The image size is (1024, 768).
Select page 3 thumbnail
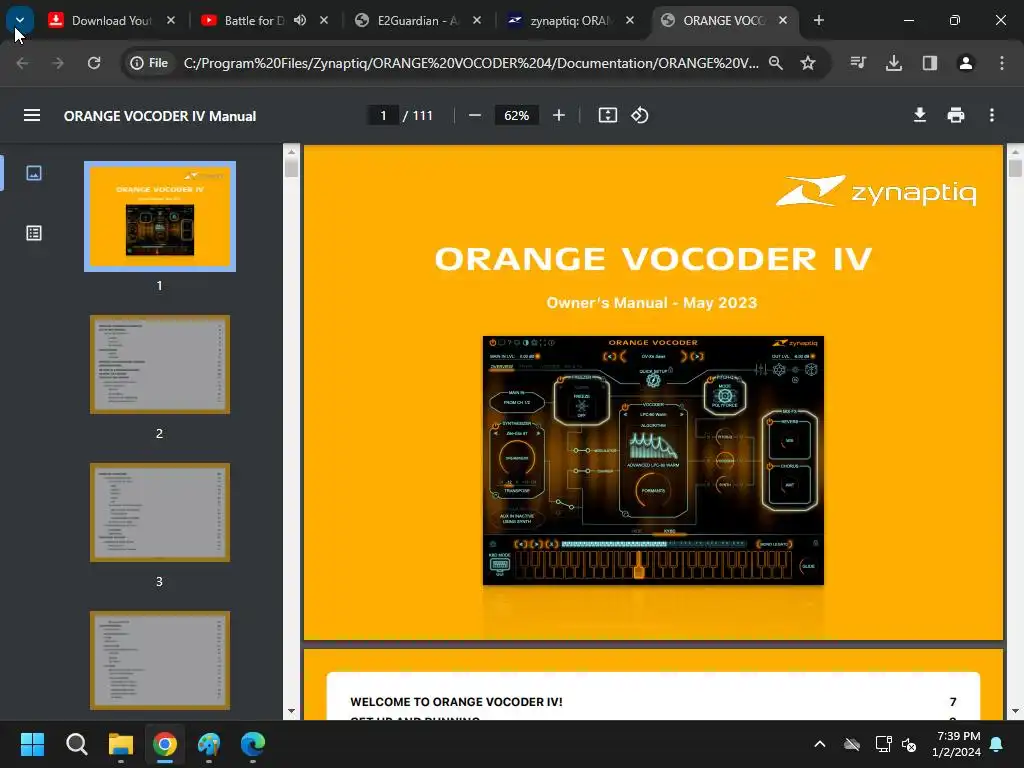click(x=160, y=512)
